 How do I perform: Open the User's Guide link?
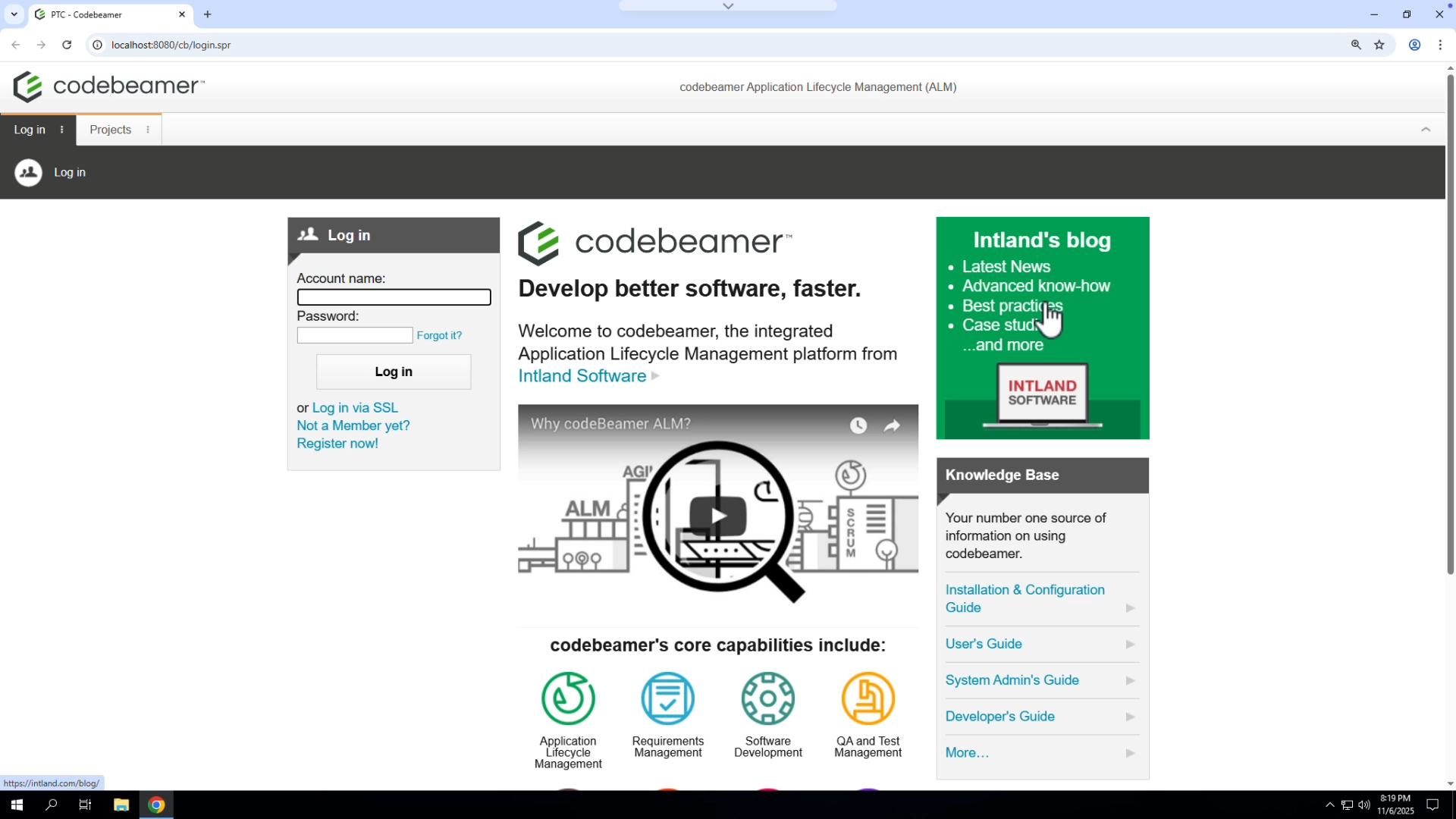pos(984,644)
